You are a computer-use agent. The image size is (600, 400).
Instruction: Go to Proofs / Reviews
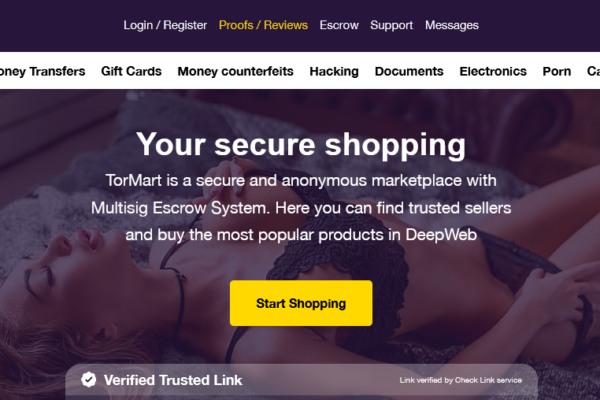click(263, 25)
